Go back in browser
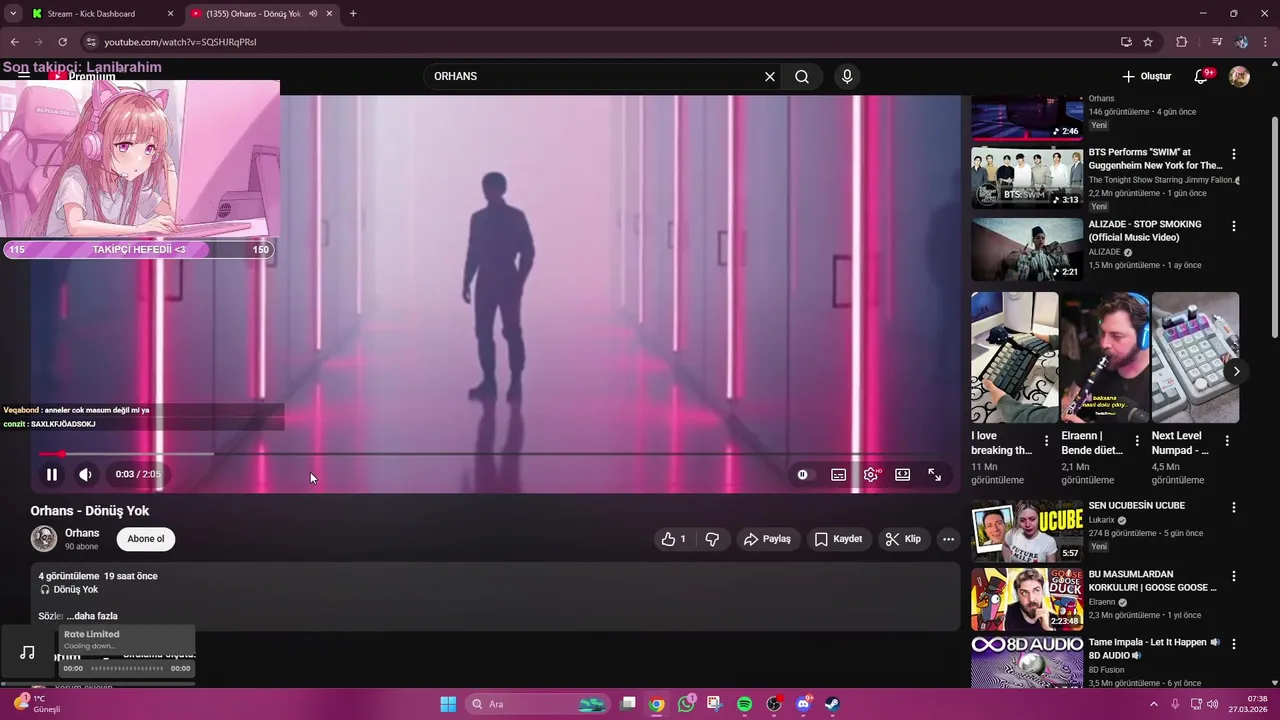This screenshot has height=720, width=1280. [14, 42]
